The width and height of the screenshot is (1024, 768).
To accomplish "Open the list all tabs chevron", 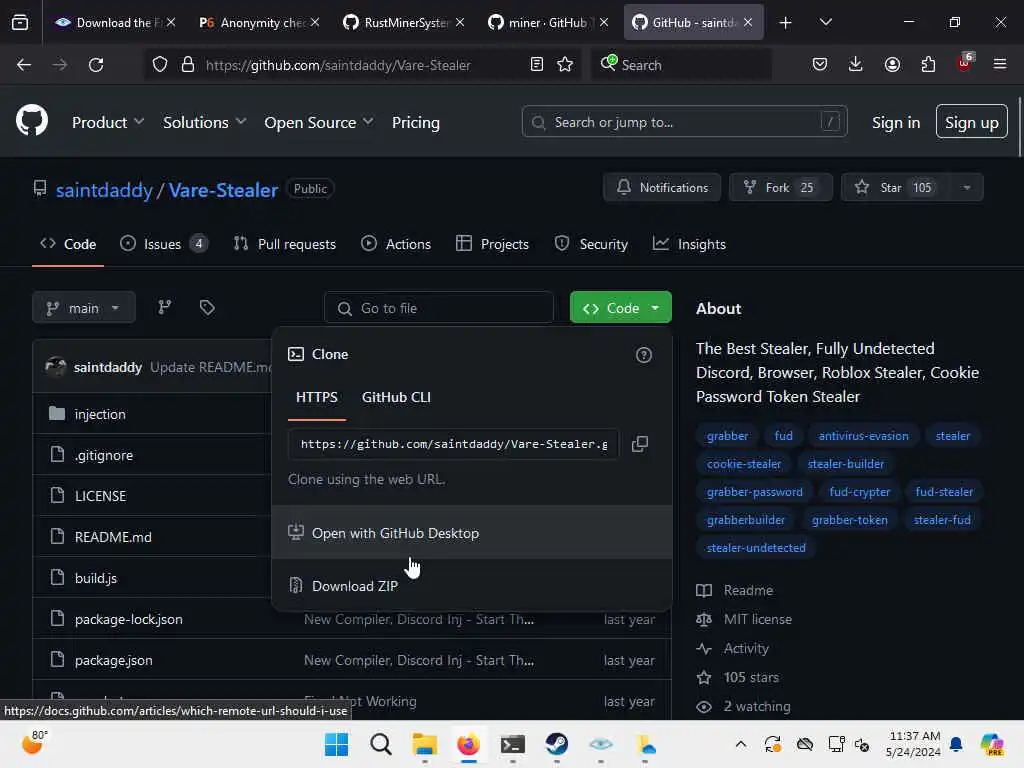I will [825, 22].
